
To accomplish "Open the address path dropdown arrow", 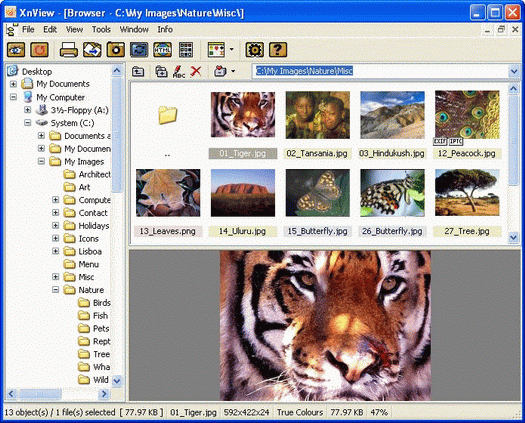I will click(514, 71).
